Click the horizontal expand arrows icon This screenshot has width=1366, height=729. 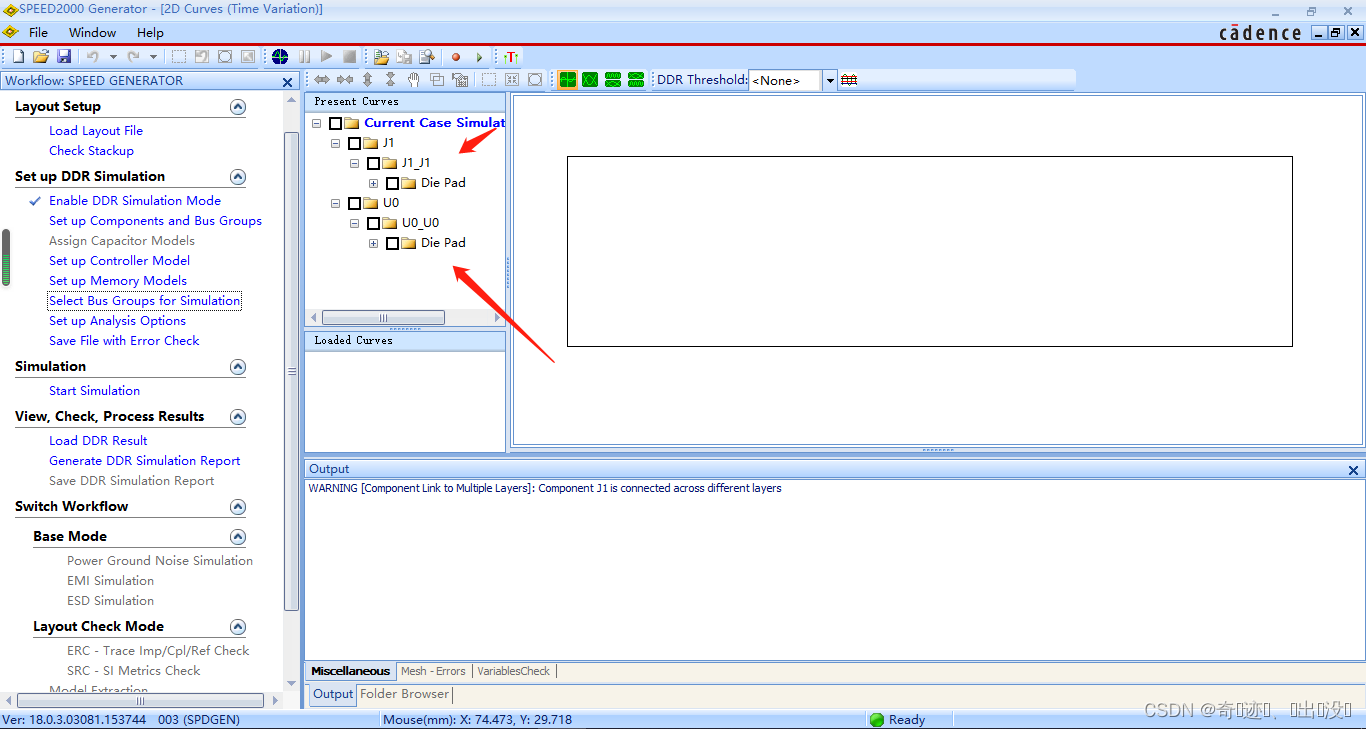point(322,80)
